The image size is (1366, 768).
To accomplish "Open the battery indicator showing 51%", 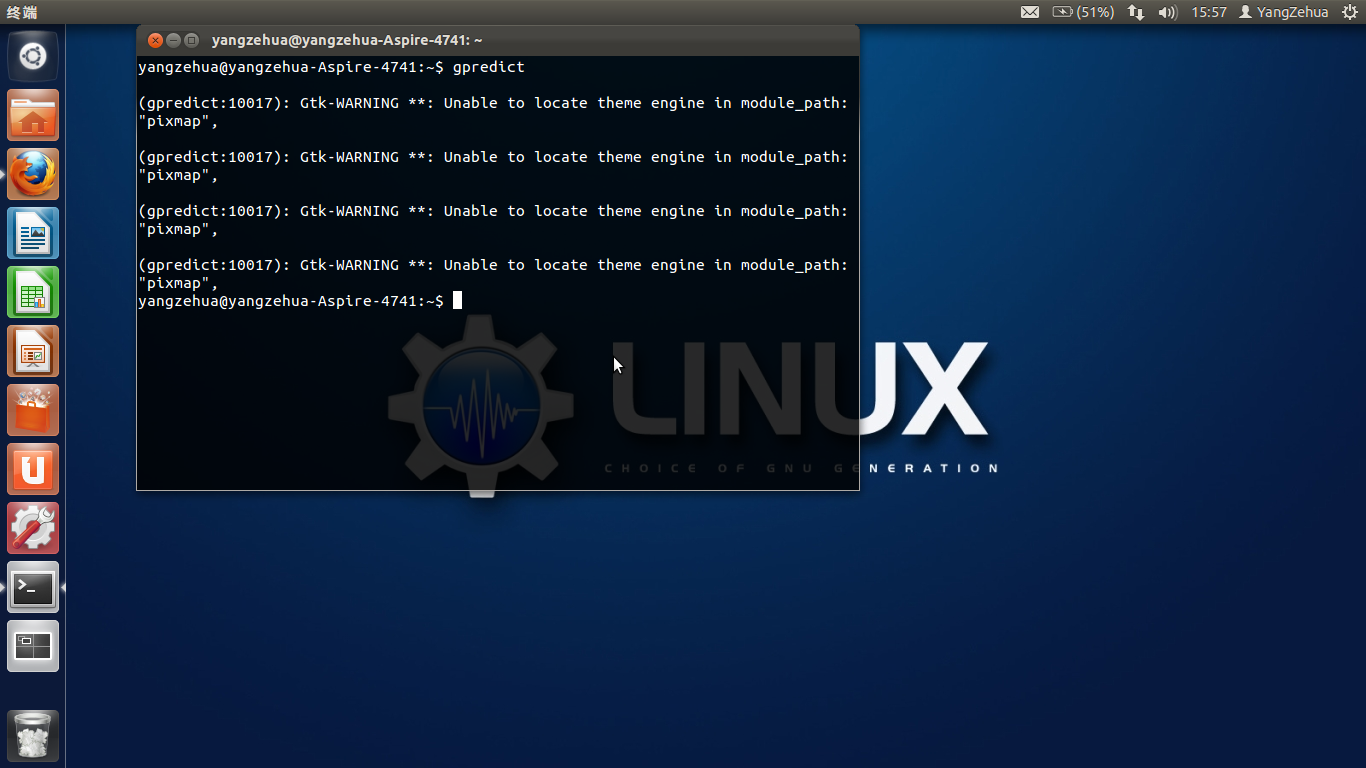I will click(x=1082, y=12).
